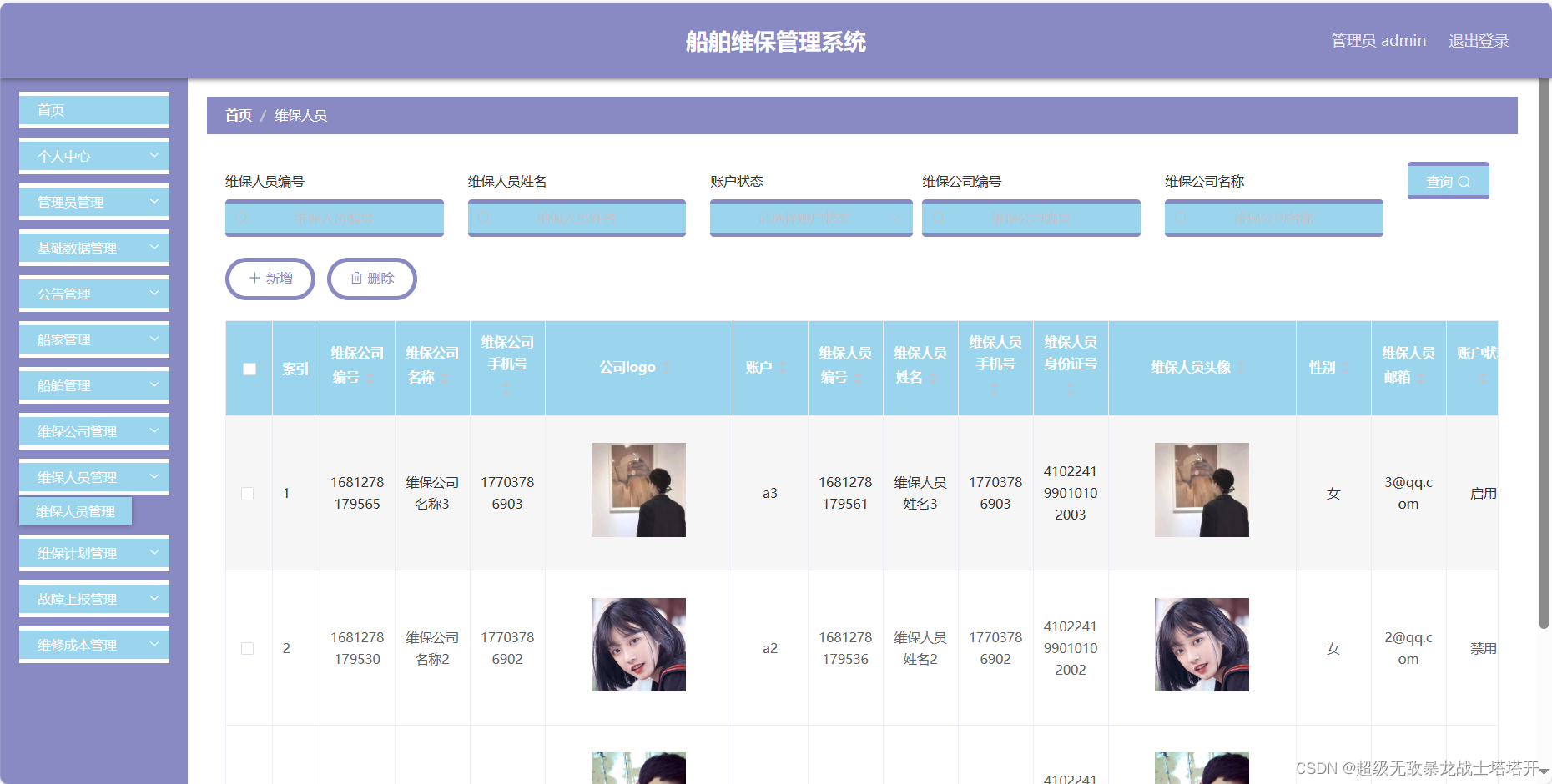Viewport: 1552px width, 784px height.
Task: Open staff avatar image in row 2
Action: [1202, 645]
